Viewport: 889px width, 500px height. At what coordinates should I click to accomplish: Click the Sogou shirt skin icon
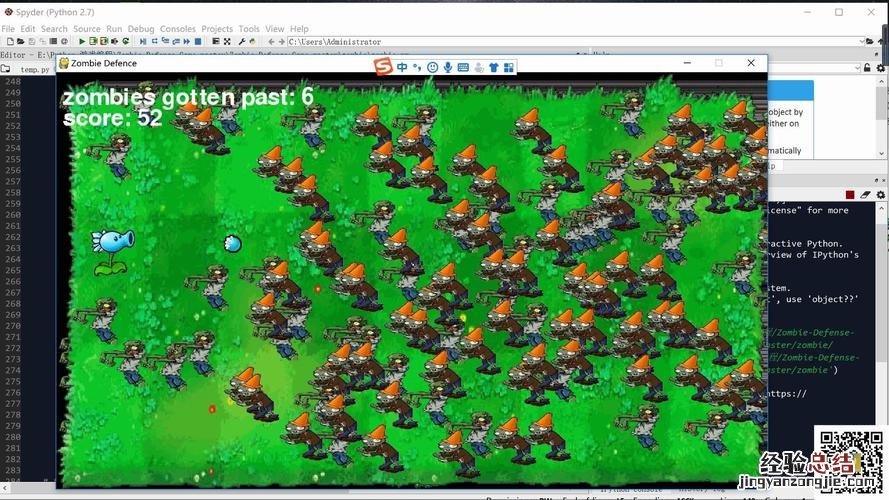pyautogui.click(x=494, y=67)
